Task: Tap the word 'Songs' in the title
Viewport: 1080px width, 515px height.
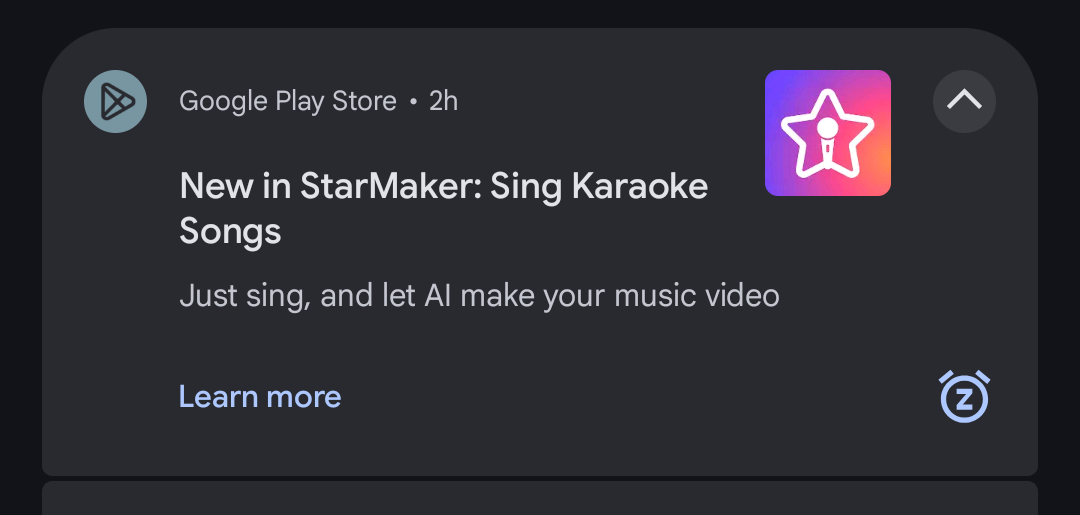Action: (x=231, y=232)
